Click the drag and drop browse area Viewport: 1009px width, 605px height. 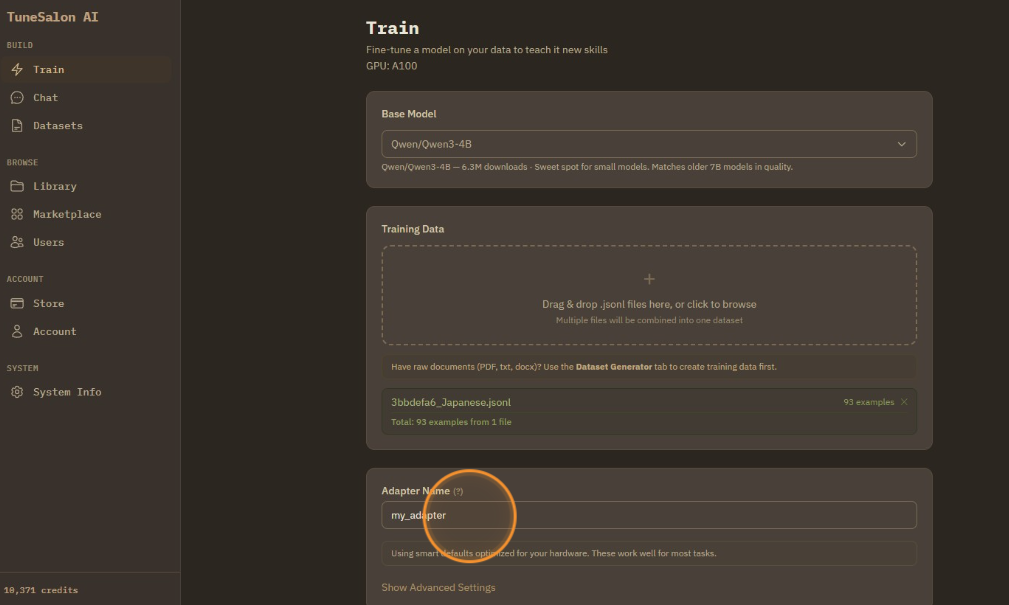[x=649, y=304]
